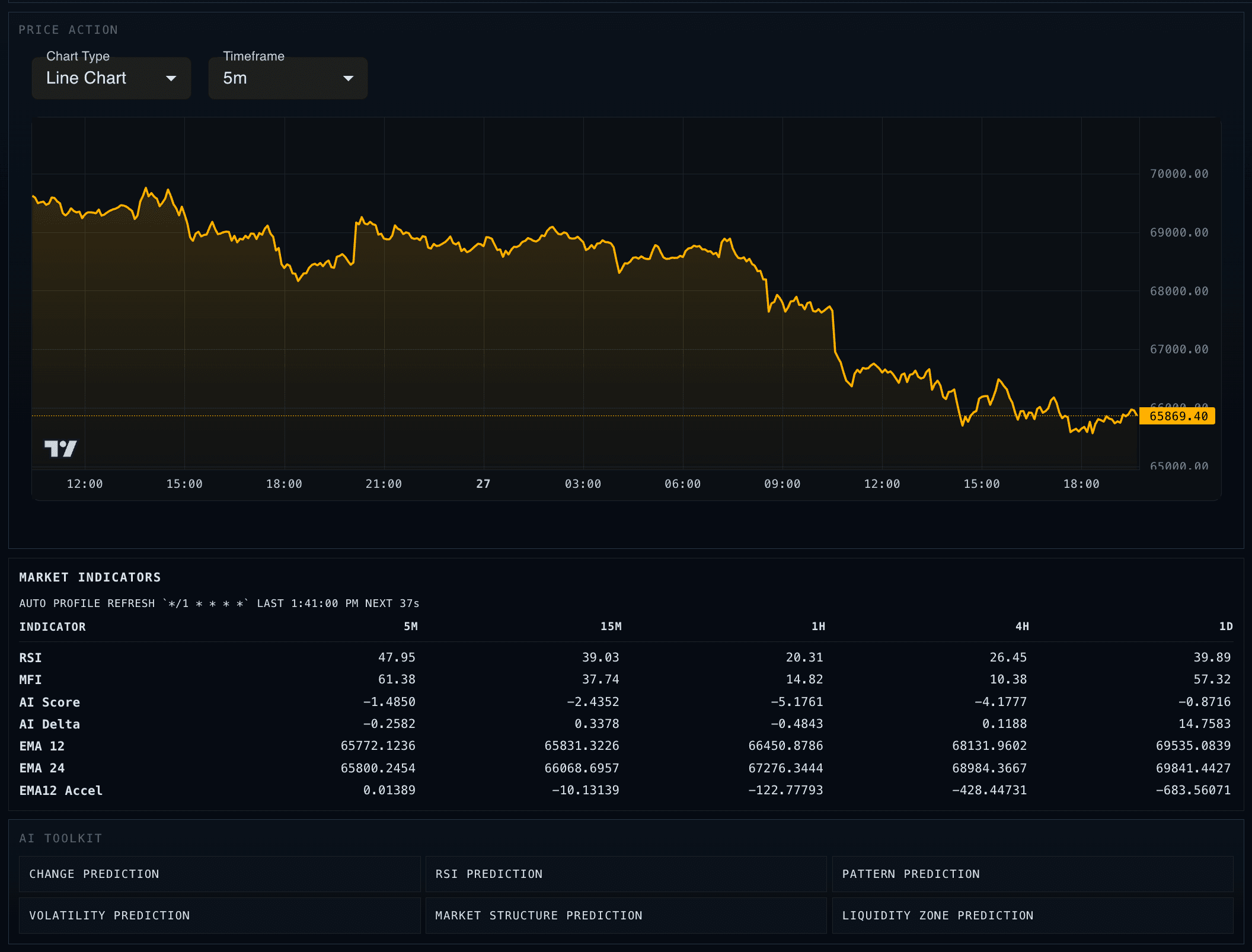Click the CHANGE PREDICTION tool
This screenshot has height=952, width=1252.
pyautogui.click(x=219, y=874)
